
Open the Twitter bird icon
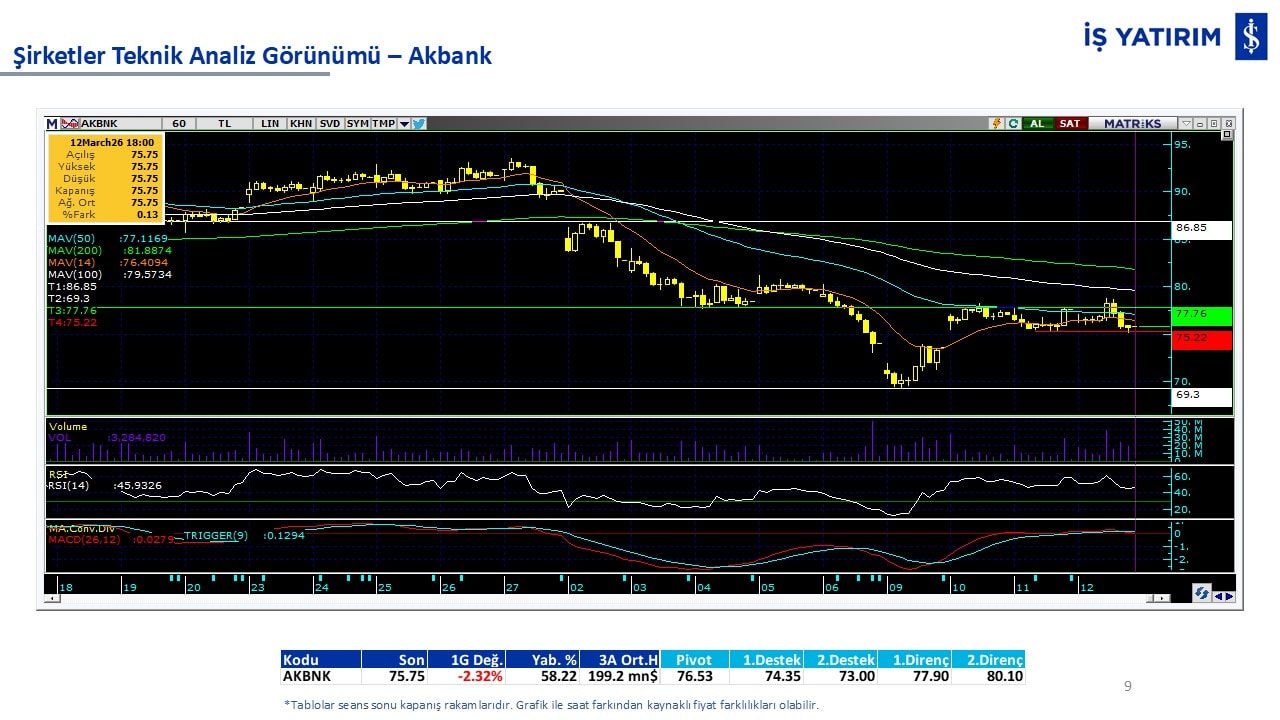[x=419, y=124]
